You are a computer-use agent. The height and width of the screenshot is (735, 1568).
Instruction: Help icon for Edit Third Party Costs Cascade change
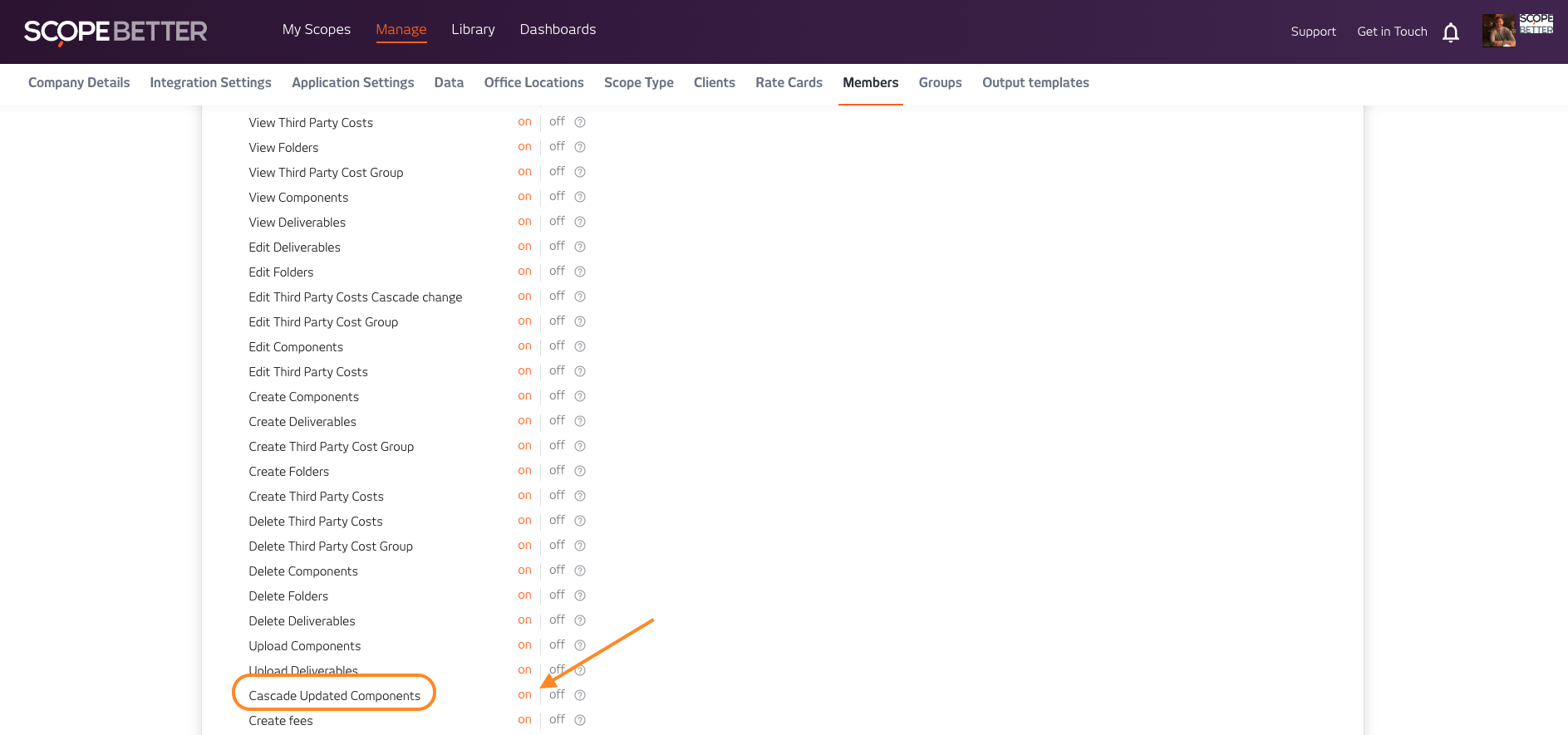[x=580, y=296]
